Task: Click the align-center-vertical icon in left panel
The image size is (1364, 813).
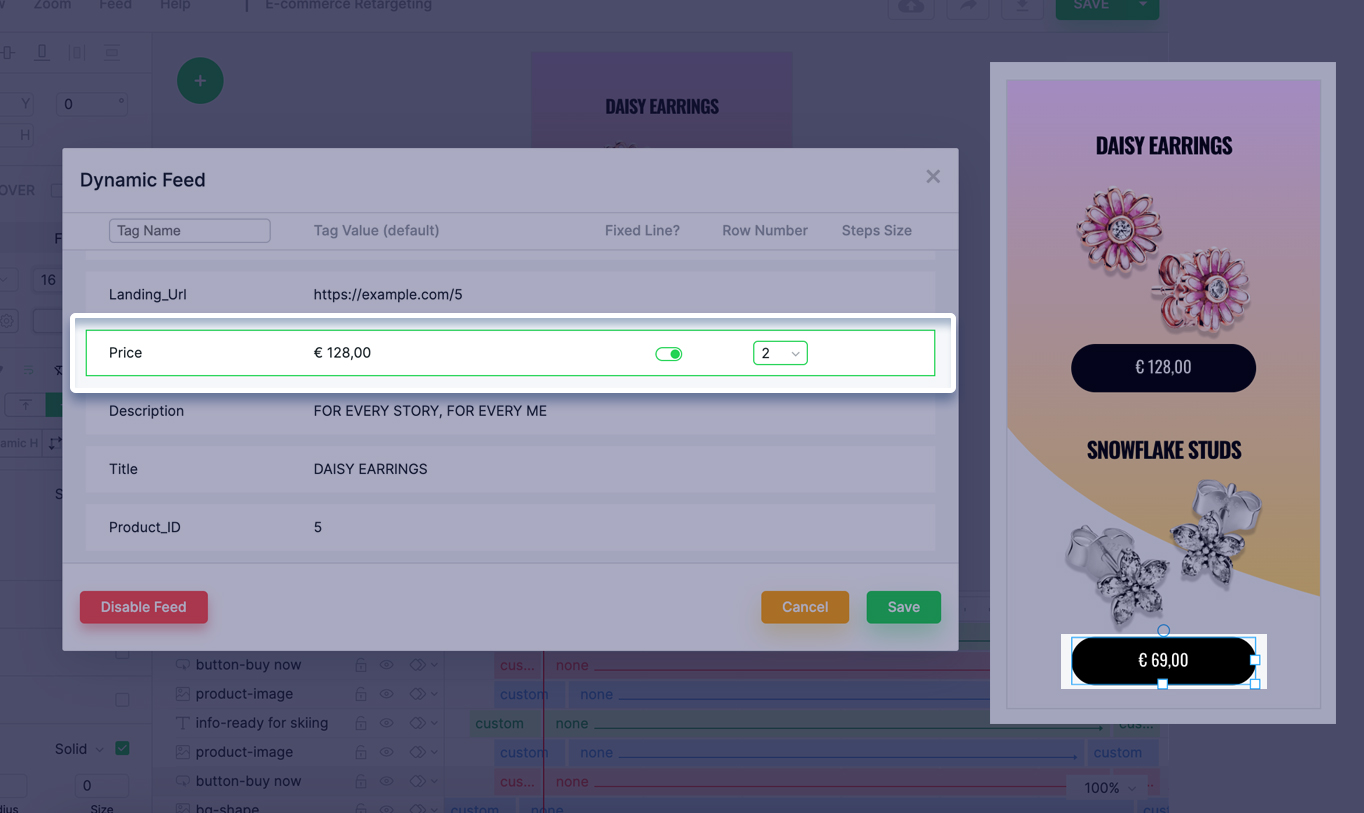Action: coord(8,52)
